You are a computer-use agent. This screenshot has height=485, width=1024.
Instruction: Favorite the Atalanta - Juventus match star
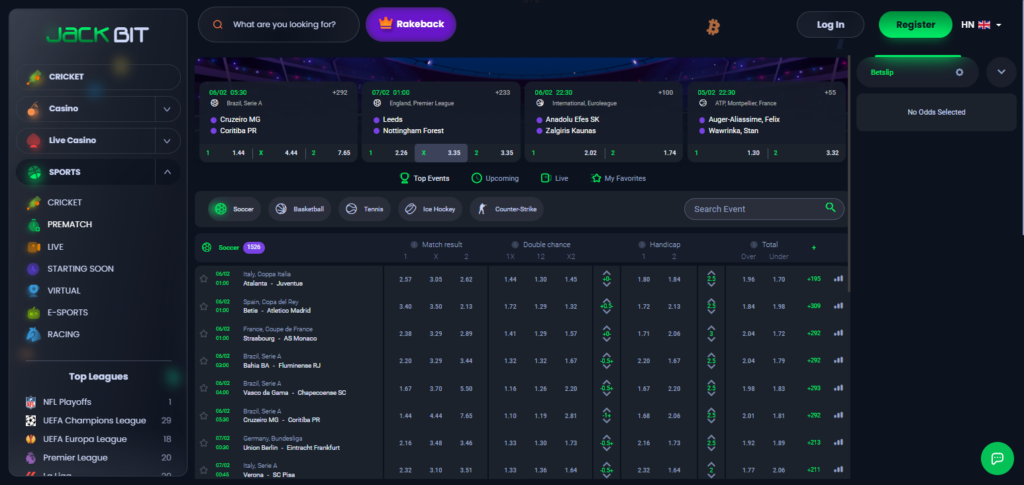(x=204, y=279)
